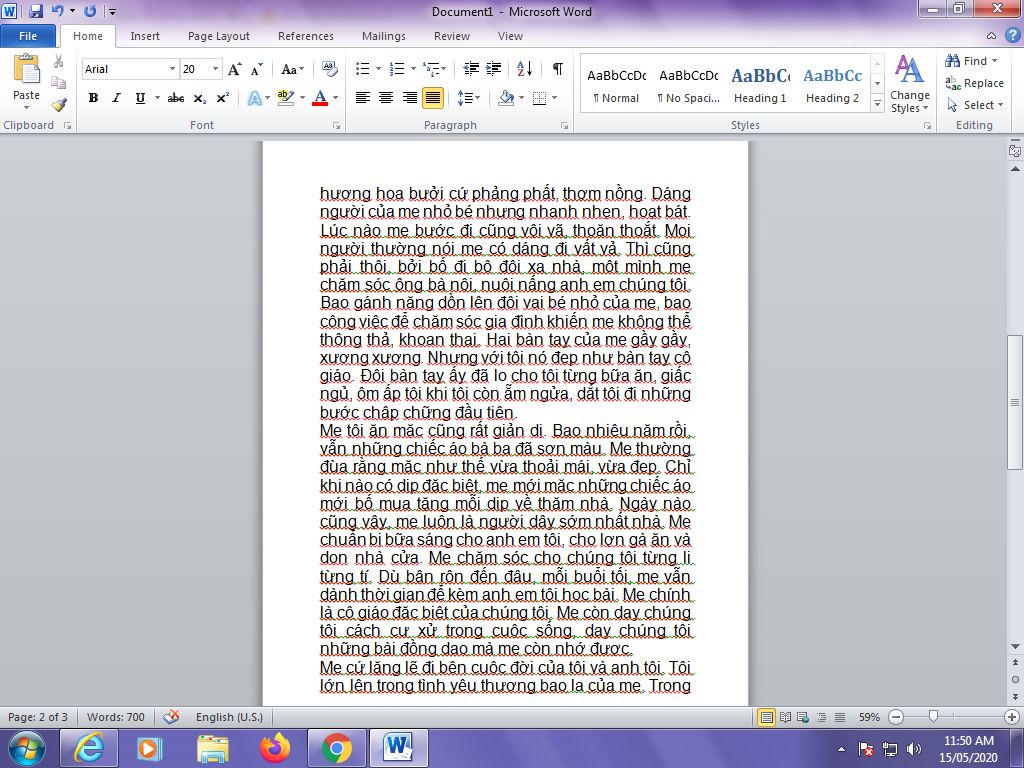Toggle Italic formatting
The image size is (1024, 768).
(116, 98)
